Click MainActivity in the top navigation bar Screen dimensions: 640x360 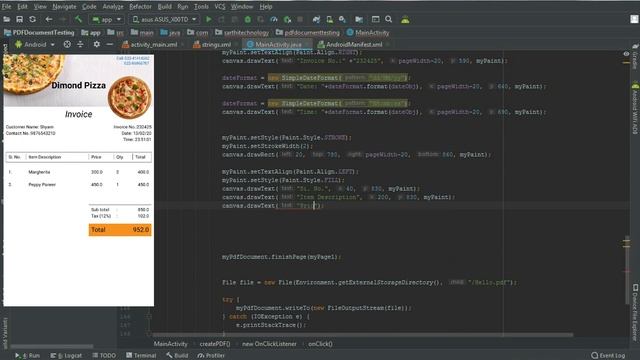pos(368,32)
